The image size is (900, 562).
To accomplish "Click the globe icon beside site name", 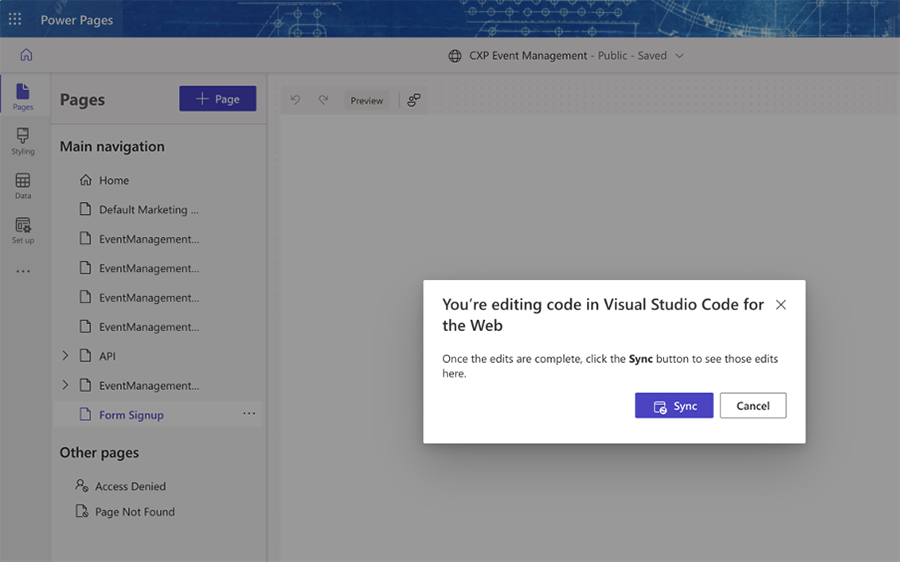I will coord(455,56).
